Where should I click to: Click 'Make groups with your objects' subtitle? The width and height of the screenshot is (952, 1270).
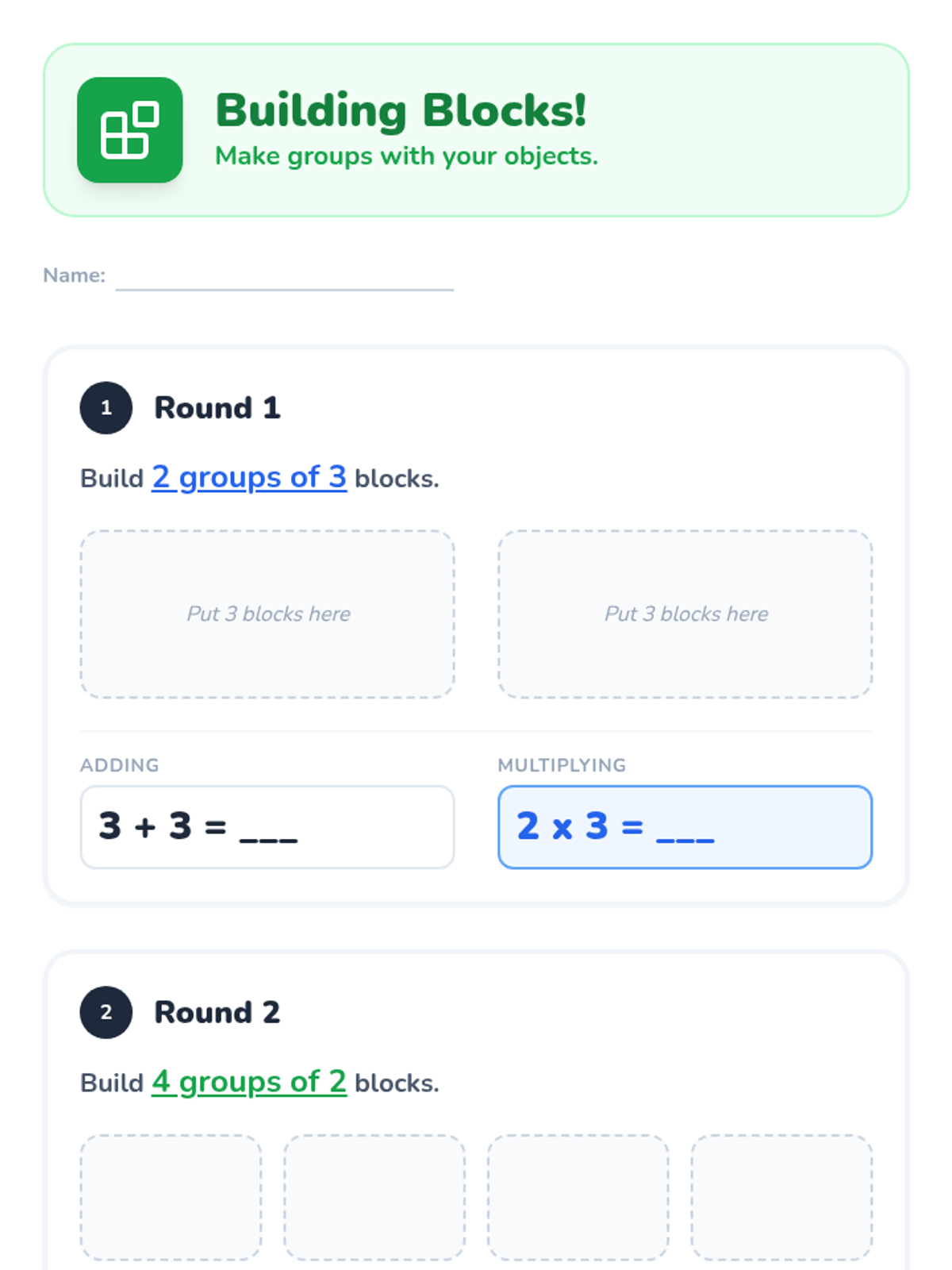tap(406, 156)
